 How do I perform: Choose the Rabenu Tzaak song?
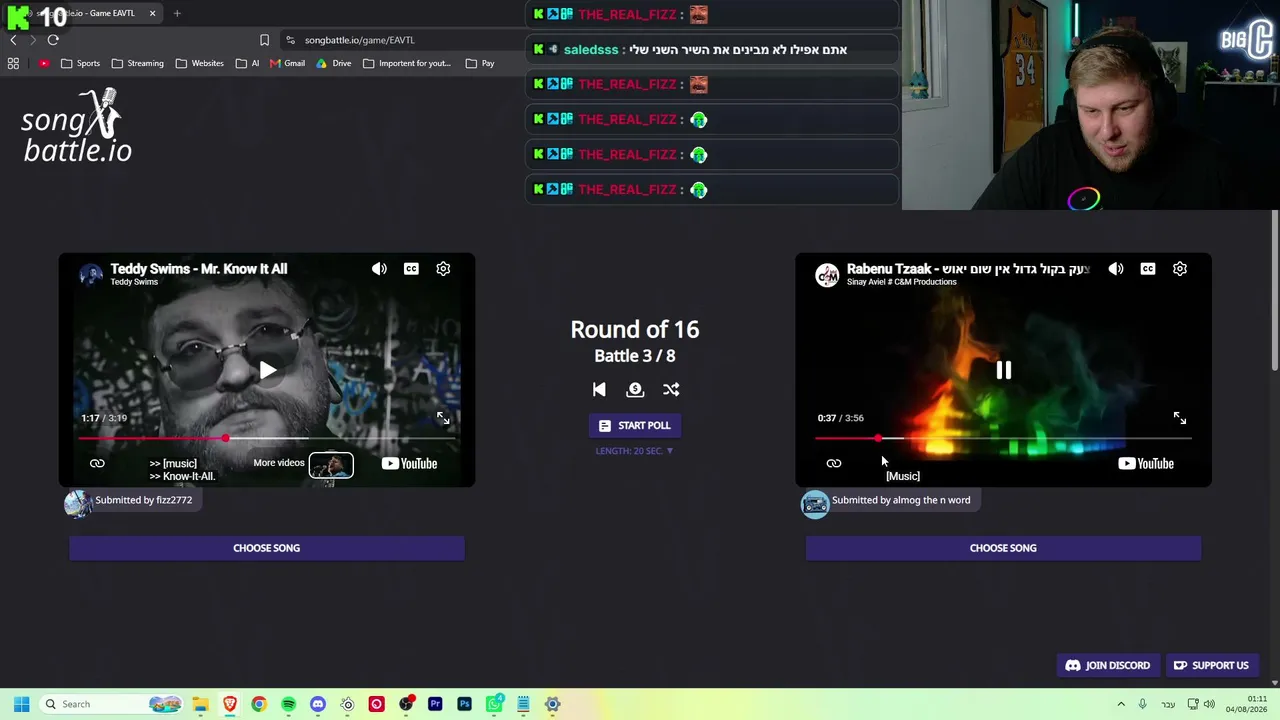pyautogui.click(x=1003, y=548)
